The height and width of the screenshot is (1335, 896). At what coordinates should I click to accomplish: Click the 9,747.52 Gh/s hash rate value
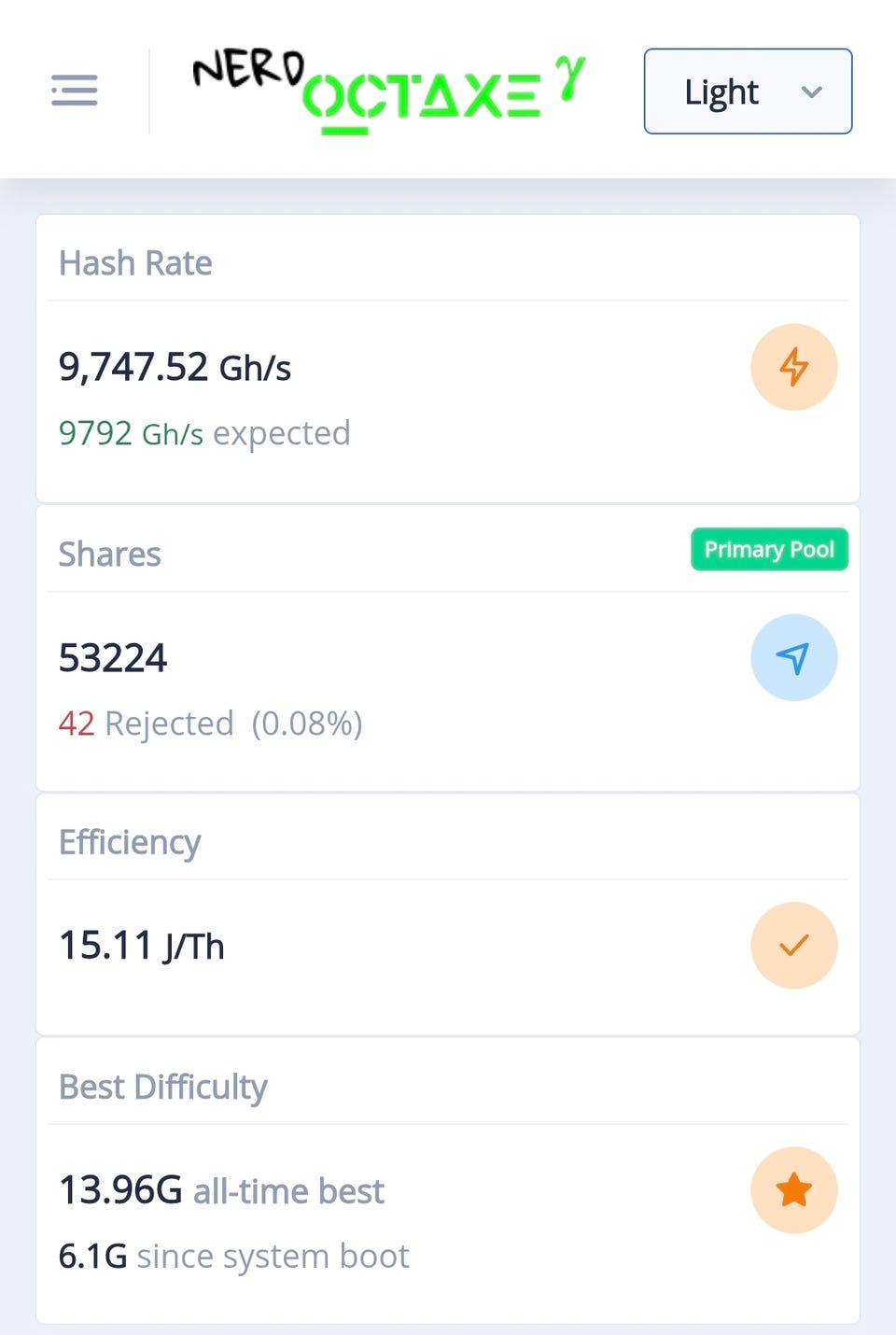(175, 367)
